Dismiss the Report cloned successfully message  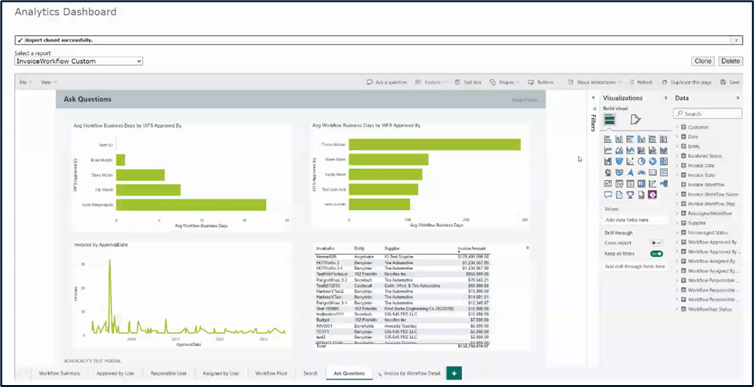[736, 40]
